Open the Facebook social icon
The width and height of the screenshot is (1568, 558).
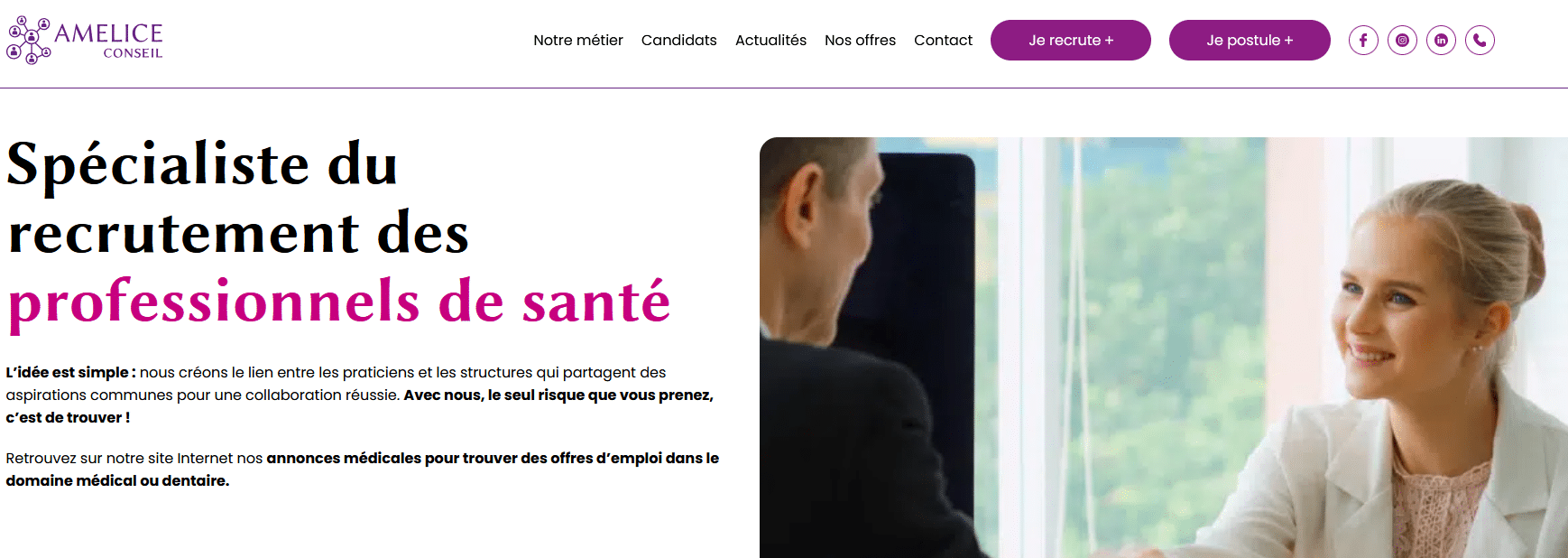tap(1363, 41)
